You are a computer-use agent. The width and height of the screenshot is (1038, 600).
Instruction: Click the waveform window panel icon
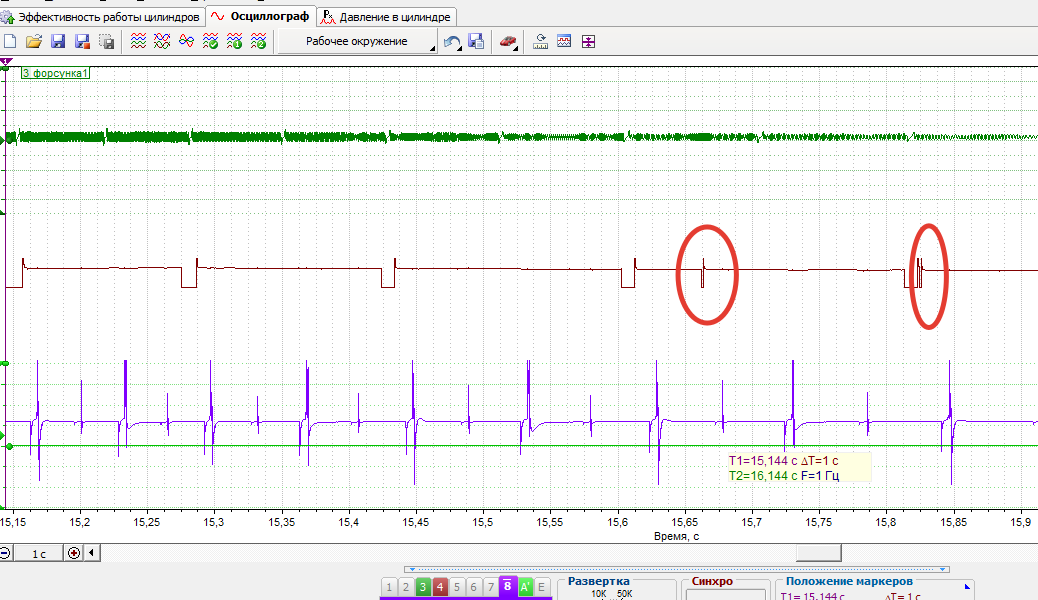(564, 42)
